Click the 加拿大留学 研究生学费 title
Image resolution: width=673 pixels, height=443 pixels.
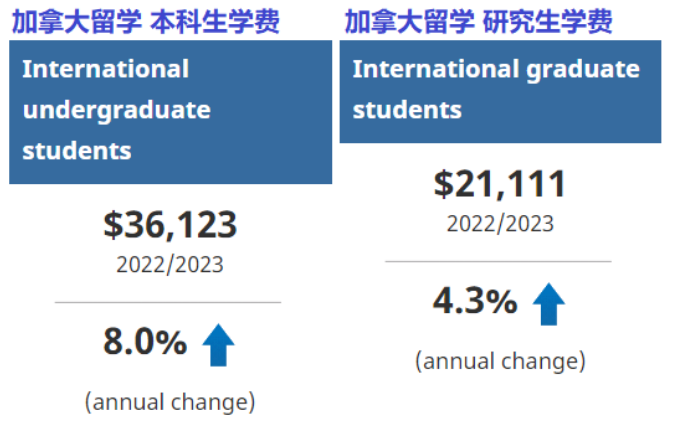(479, 21)
